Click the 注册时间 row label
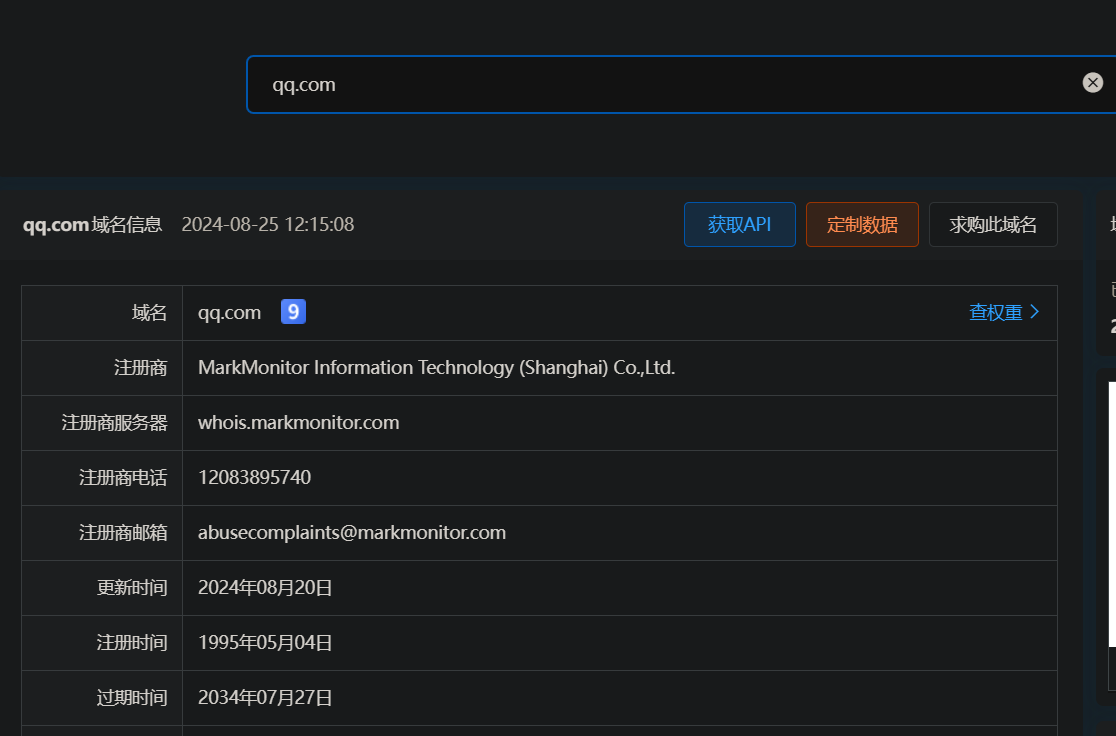The width and height of the screenshot is (1116, 736). [x=132, y=643]
